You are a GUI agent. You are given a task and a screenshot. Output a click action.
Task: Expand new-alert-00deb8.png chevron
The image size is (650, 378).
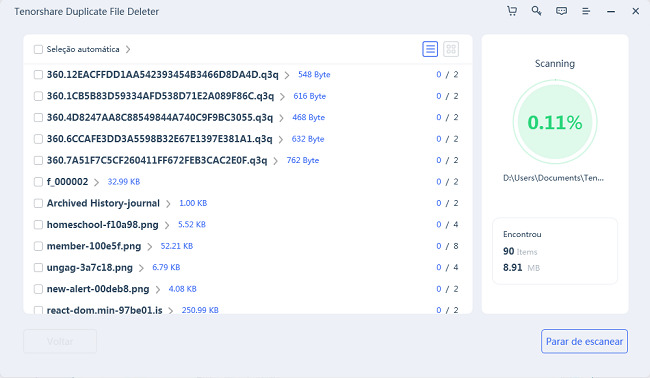pyautogui.click(x=158, y=289)
